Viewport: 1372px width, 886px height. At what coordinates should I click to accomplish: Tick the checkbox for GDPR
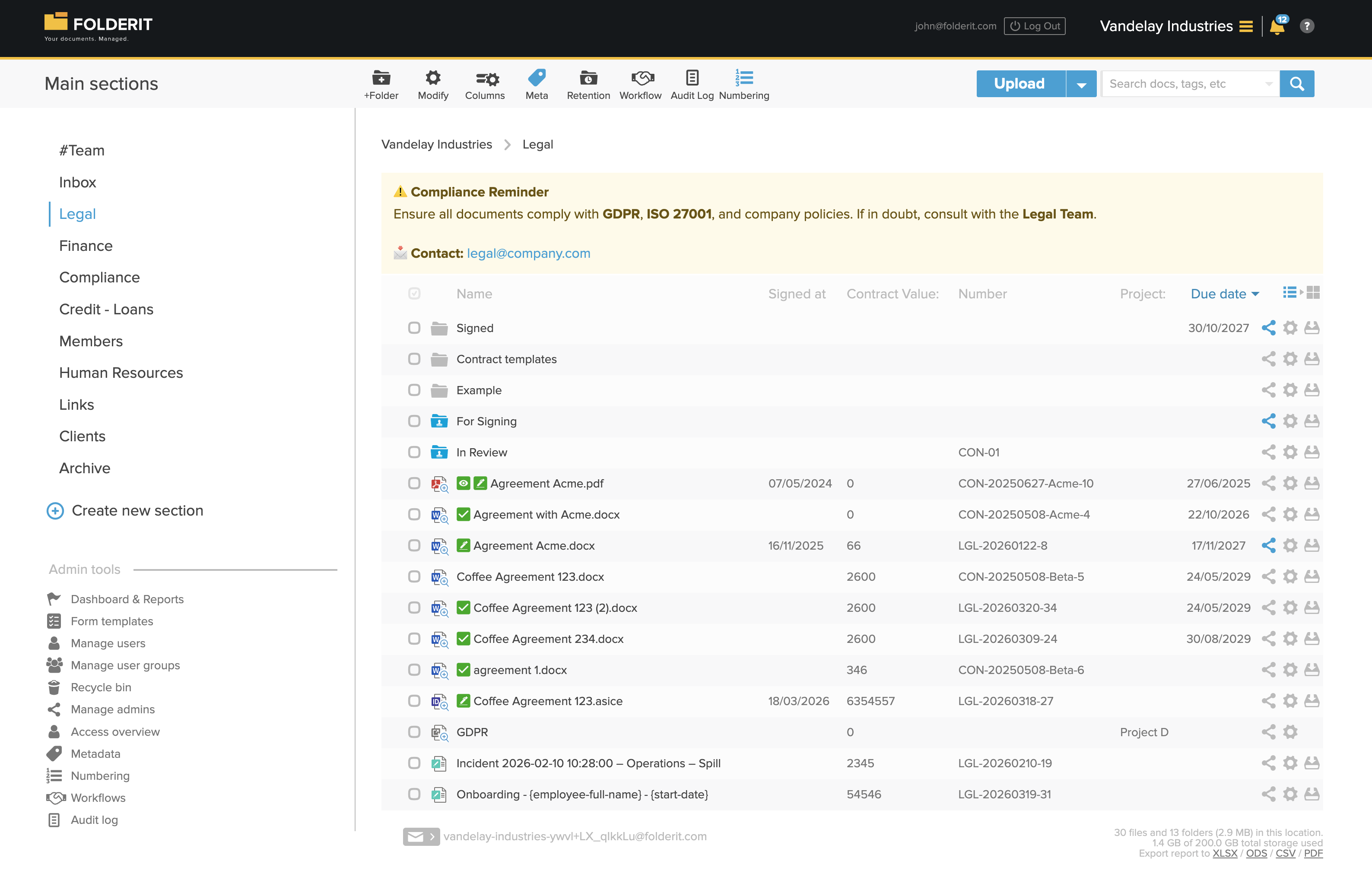tap(414, 732)
